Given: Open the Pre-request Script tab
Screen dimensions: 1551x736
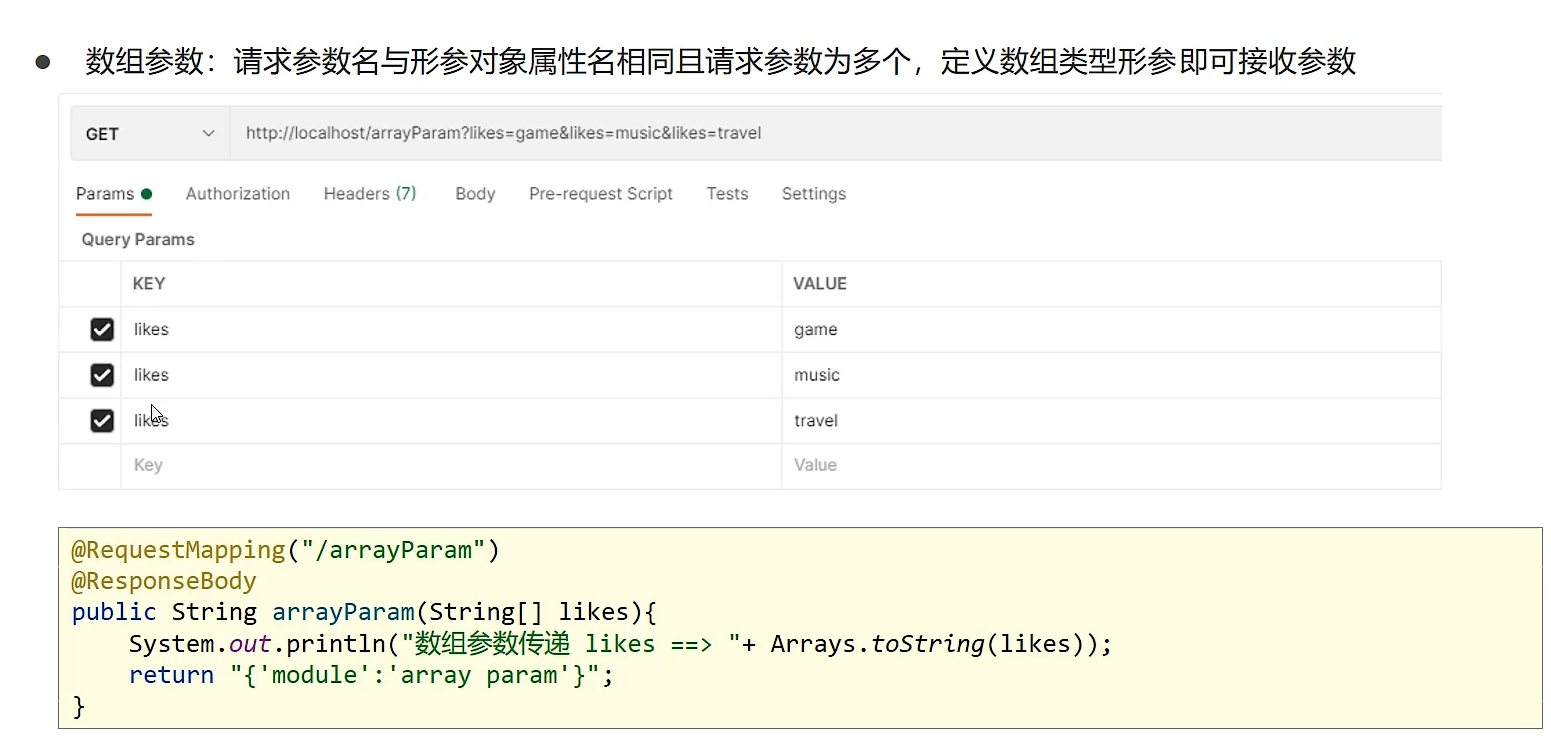Looking at the screenshot, I should 601,194.
